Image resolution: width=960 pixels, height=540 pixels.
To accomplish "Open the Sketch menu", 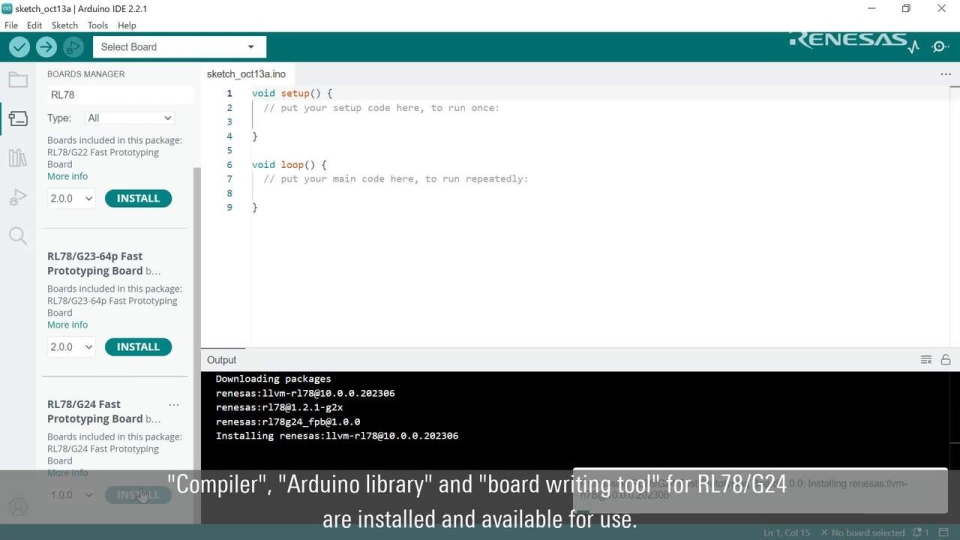I will coord(64,25).
